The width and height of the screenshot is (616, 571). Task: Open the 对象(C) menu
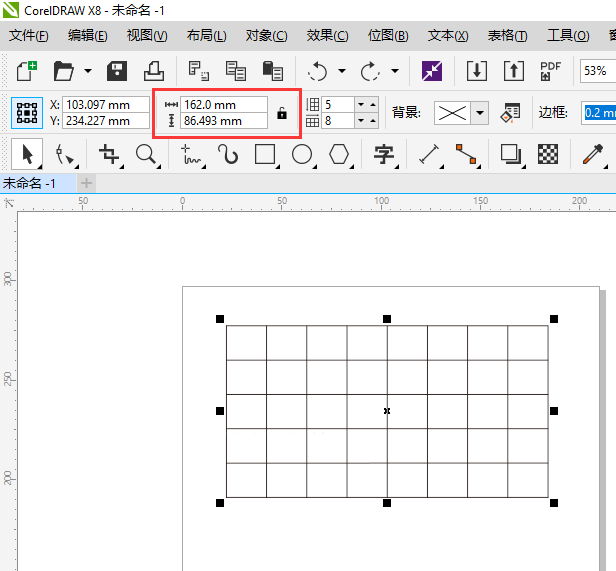266,36
